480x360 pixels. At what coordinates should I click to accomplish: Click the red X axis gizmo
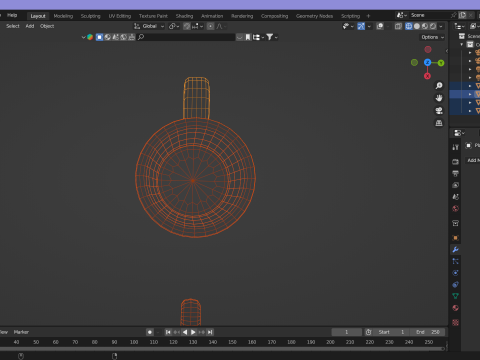pos(427,76)
